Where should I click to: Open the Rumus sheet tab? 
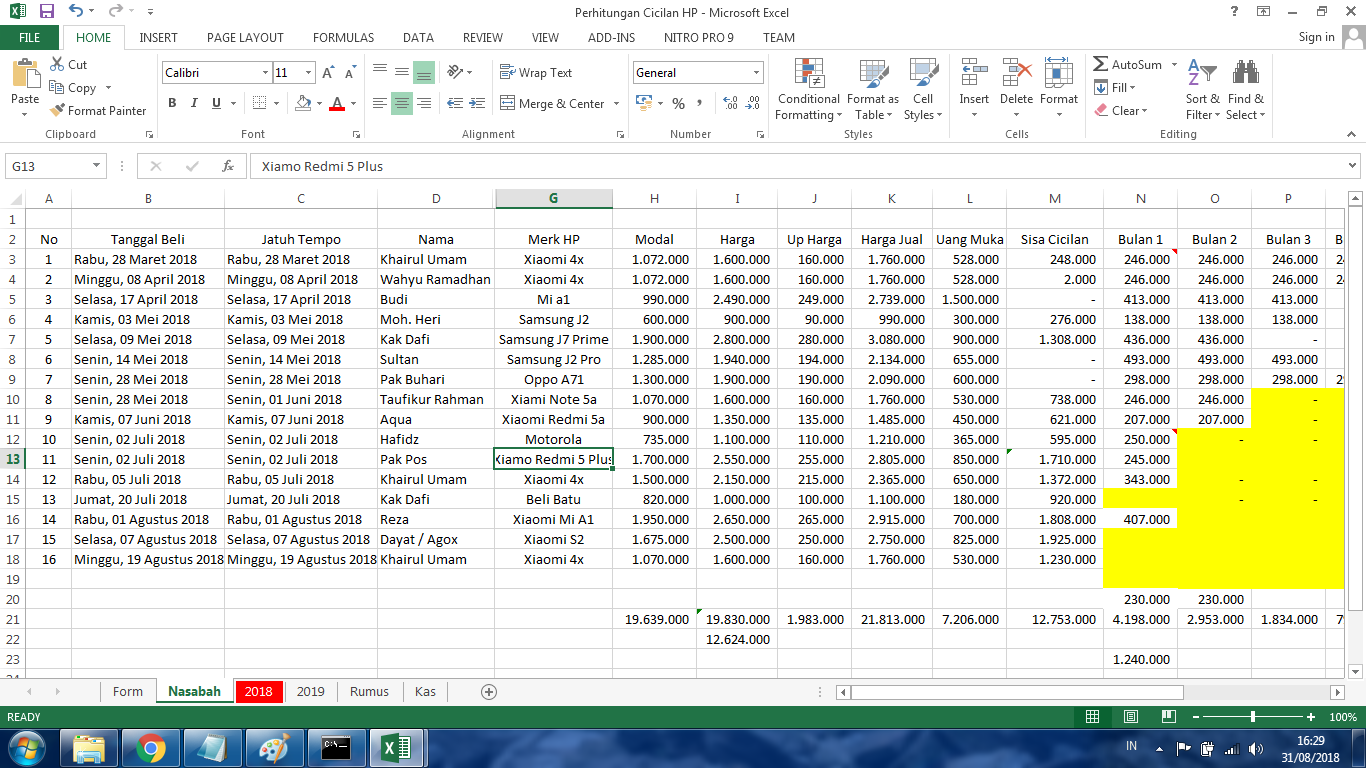pyautogui.click(x=369, y=691)
